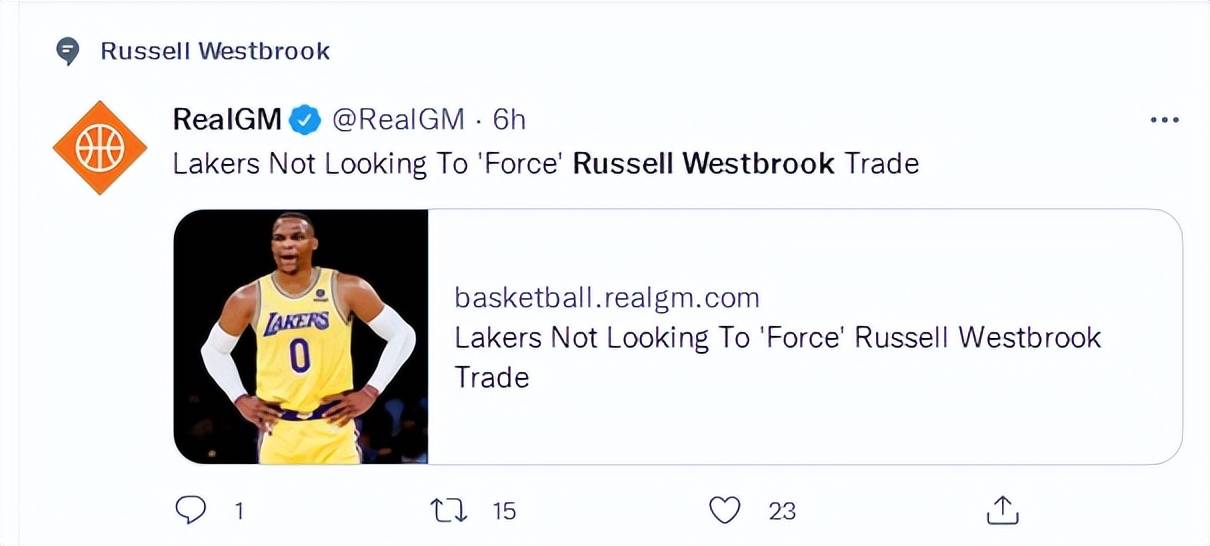
Task: Click the like count 23
Action: pos(782,511)
